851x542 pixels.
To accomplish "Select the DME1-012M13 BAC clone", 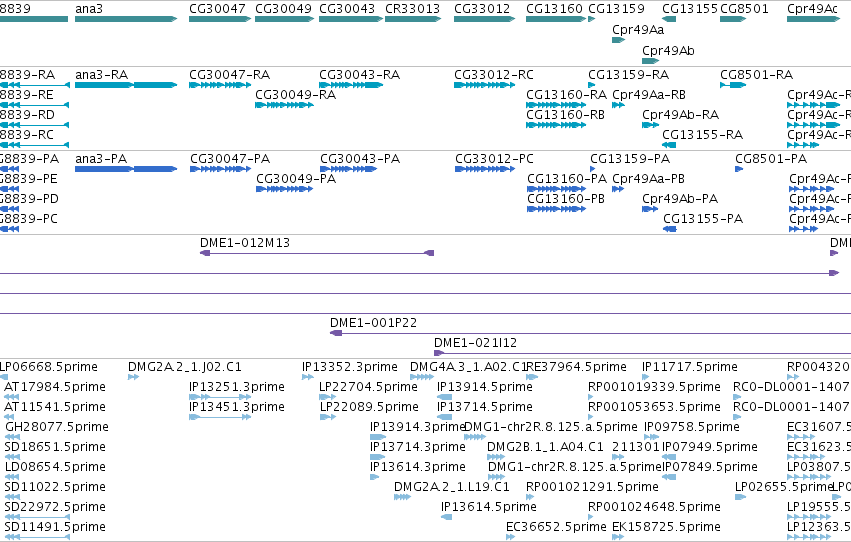I will (x=317, y=253).
